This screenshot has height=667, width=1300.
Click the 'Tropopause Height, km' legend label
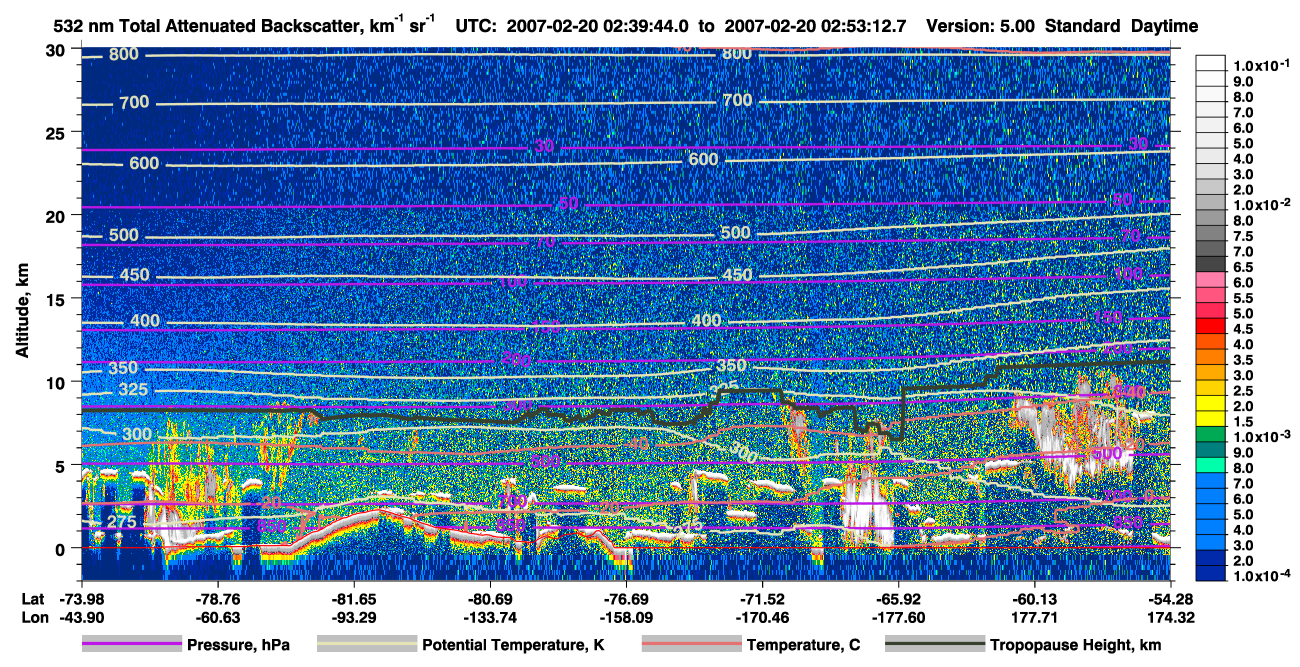[1075, 646]
